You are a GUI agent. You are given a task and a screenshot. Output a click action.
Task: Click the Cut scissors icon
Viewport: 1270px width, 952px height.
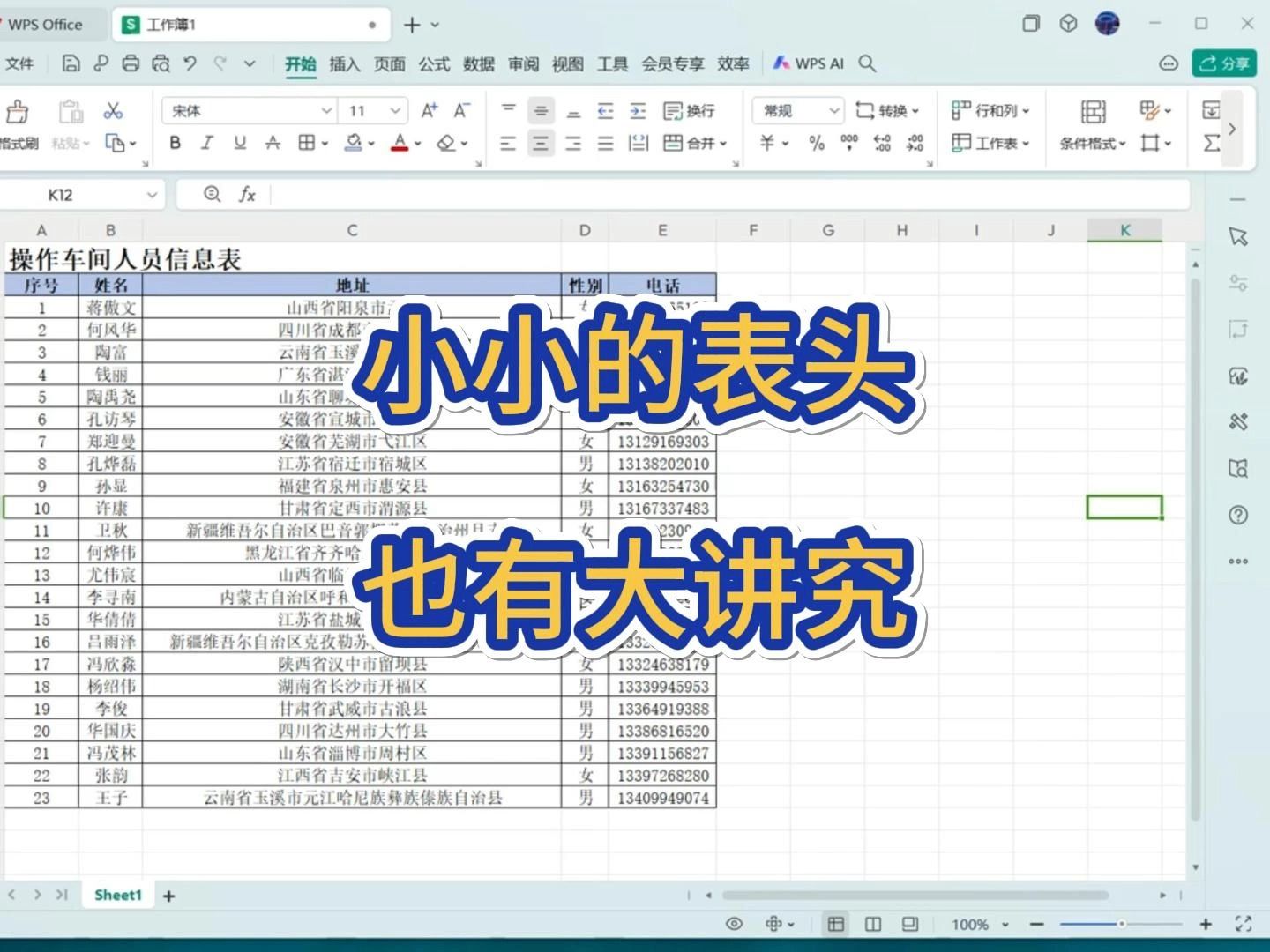point(113,110)
